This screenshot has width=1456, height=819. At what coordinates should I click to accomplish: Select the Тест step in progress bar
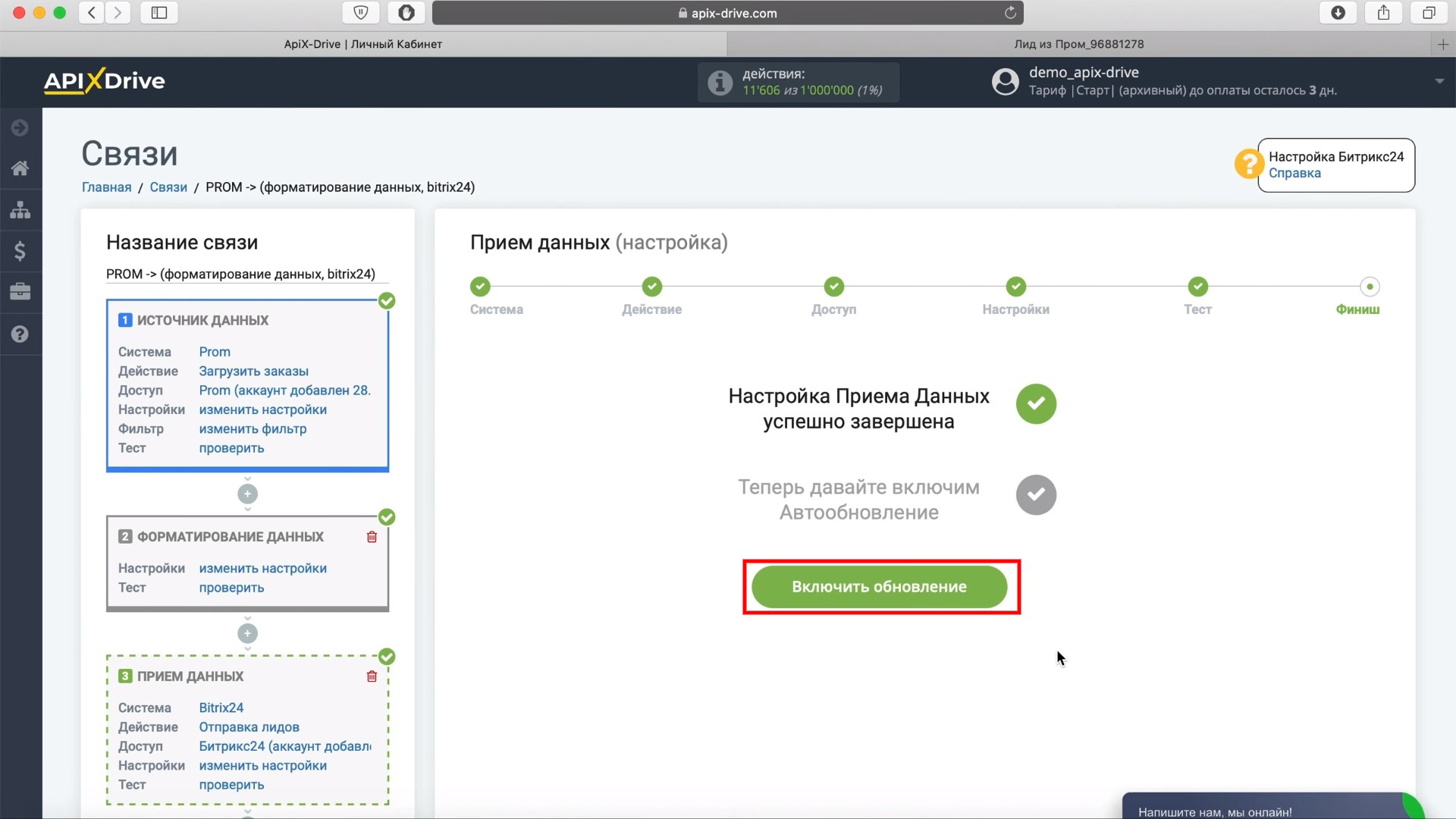tap(1198, 287)
